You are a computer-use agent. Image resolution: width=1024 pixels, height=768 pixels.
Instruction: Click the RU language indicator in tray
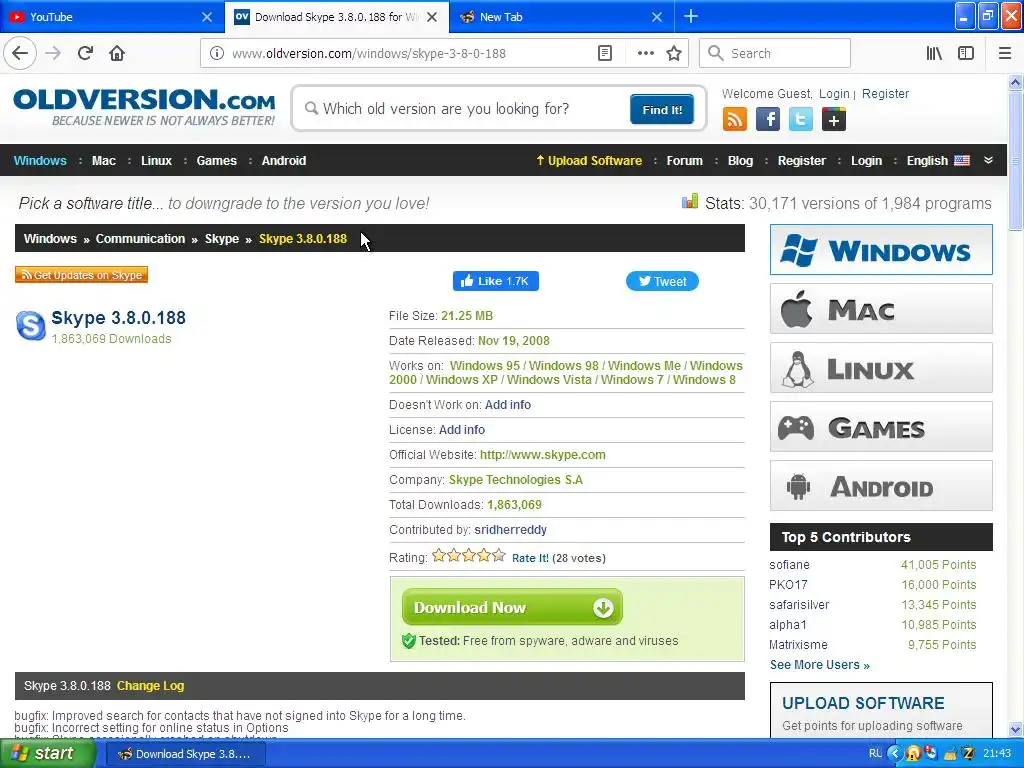coord(876,754)
